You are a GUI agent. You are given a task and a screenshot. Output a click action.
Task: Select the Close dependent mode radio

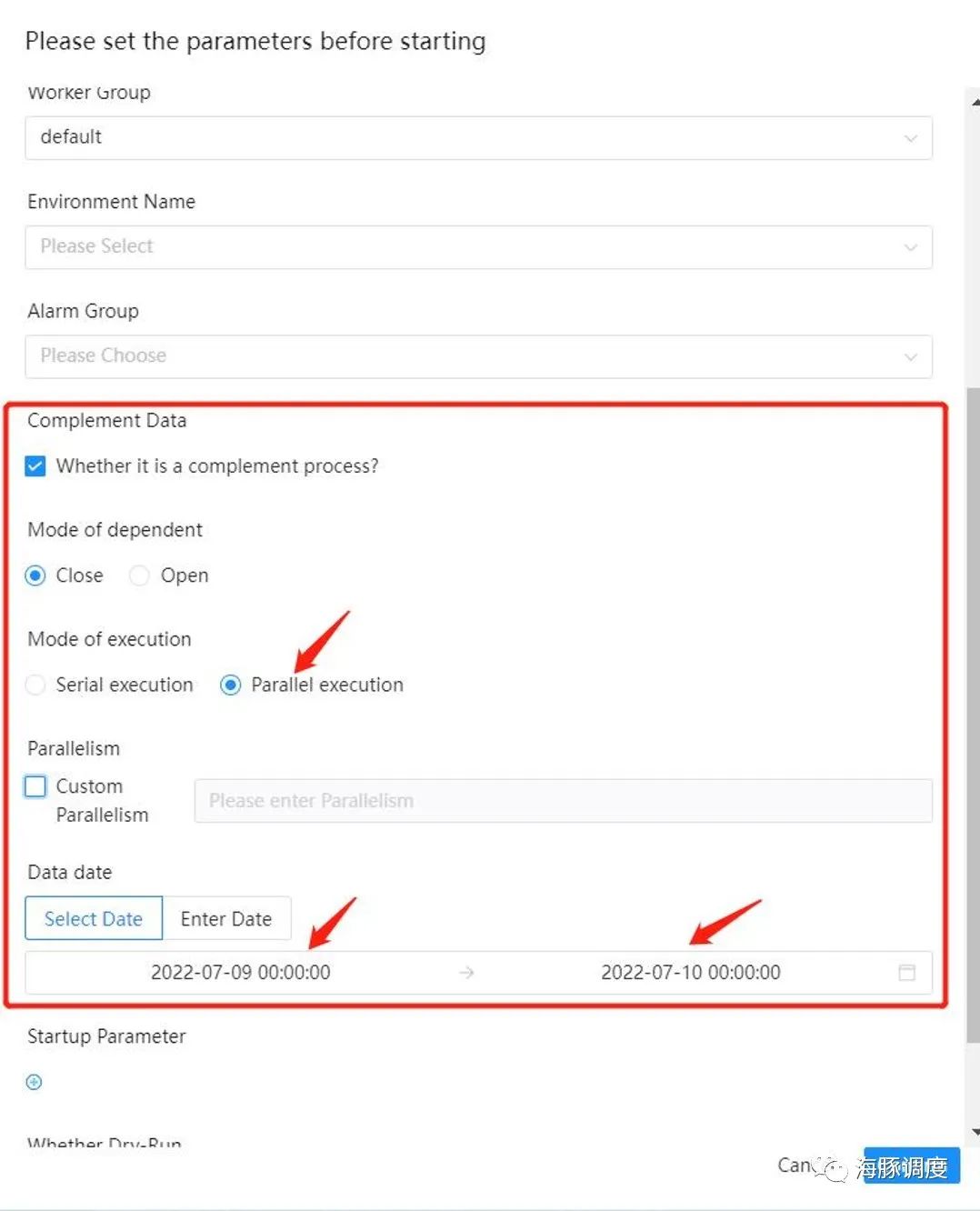[x=35, y=575]
